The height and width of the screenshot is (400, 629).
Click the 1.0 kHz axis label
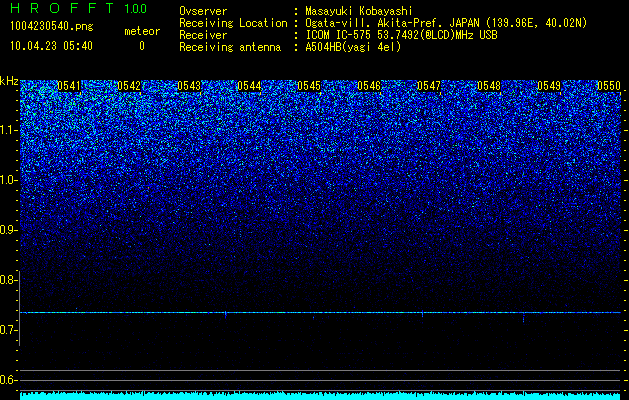(8, 181)
